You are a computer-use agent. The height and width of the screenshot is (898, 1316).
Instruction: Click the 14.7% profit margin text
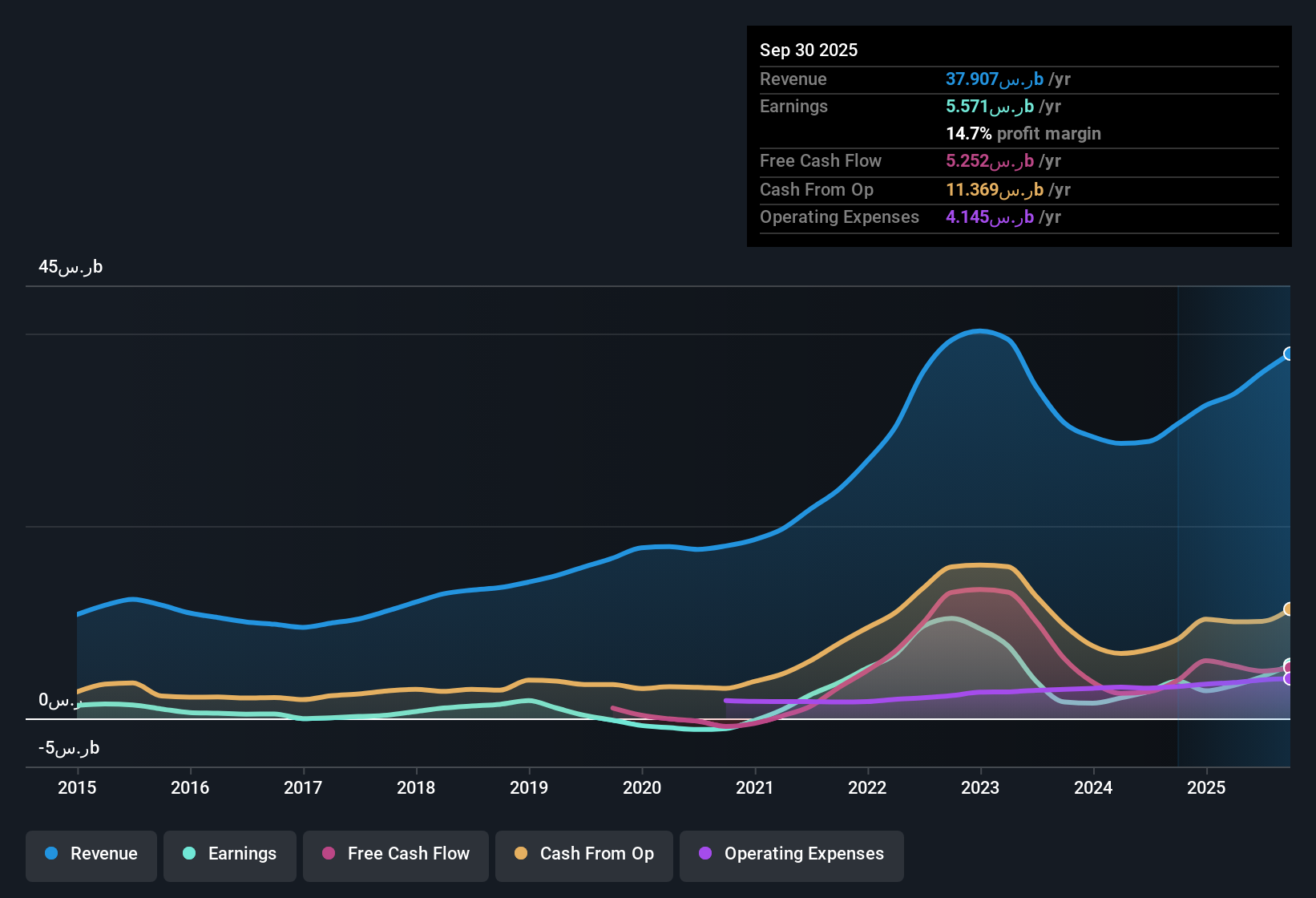[x=1023, y=133]
